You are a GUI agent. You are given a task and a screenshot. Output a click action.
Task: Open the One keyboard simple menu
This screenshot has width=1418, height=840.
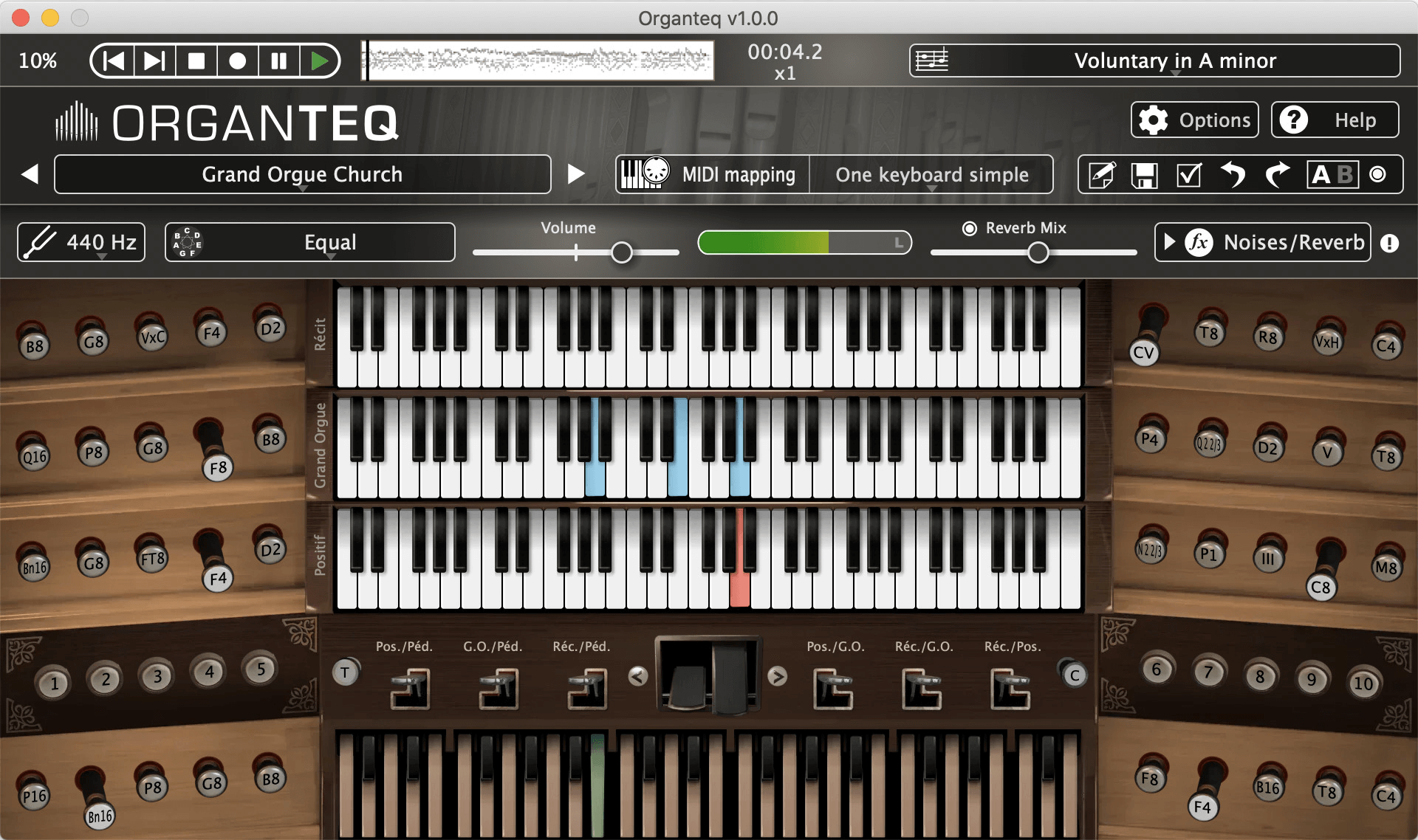[x=931, y=175]
